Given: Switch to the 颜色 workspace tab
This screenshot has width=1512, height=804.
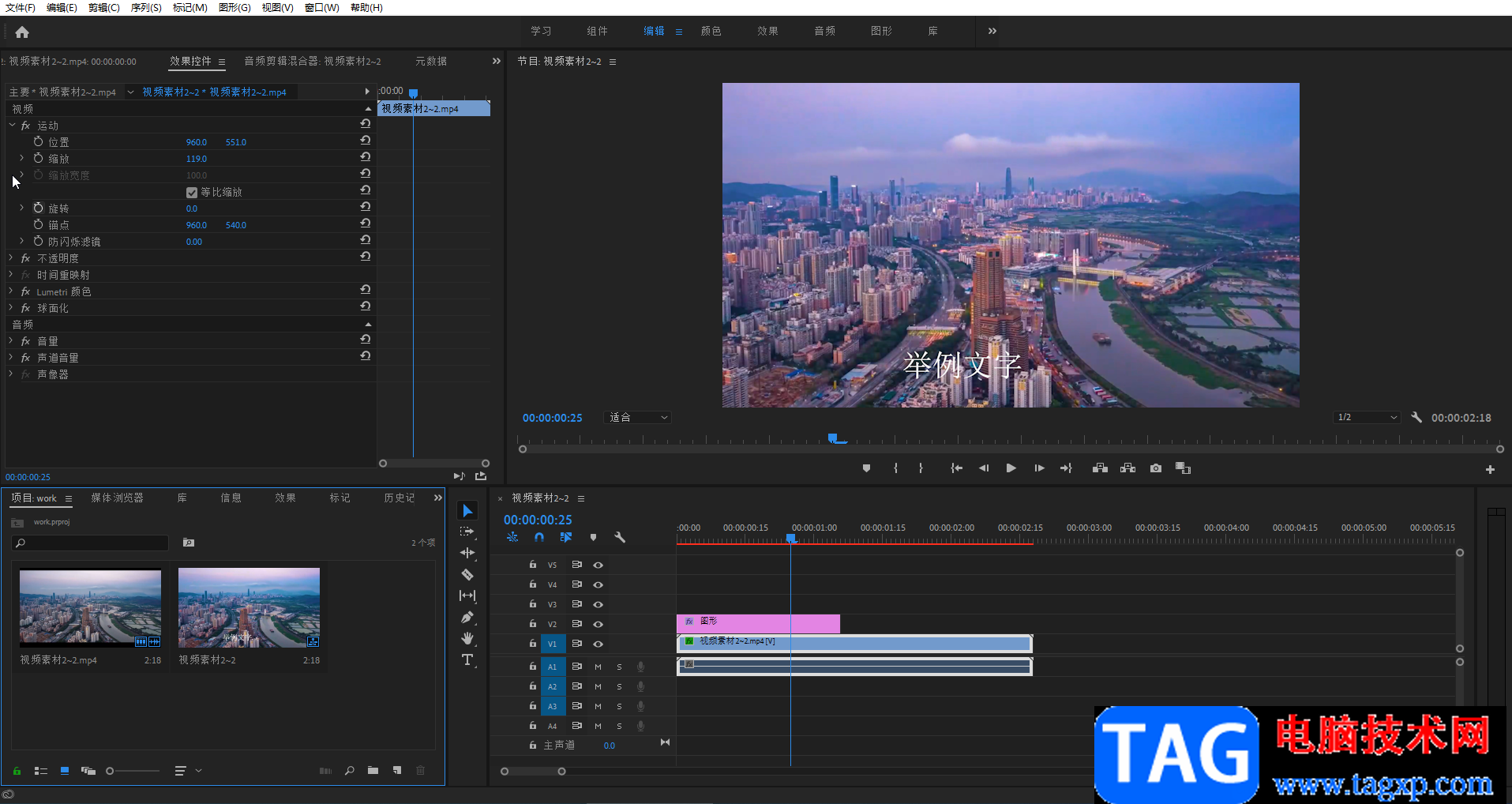Looking at the screenshot, I should point(711,31).
